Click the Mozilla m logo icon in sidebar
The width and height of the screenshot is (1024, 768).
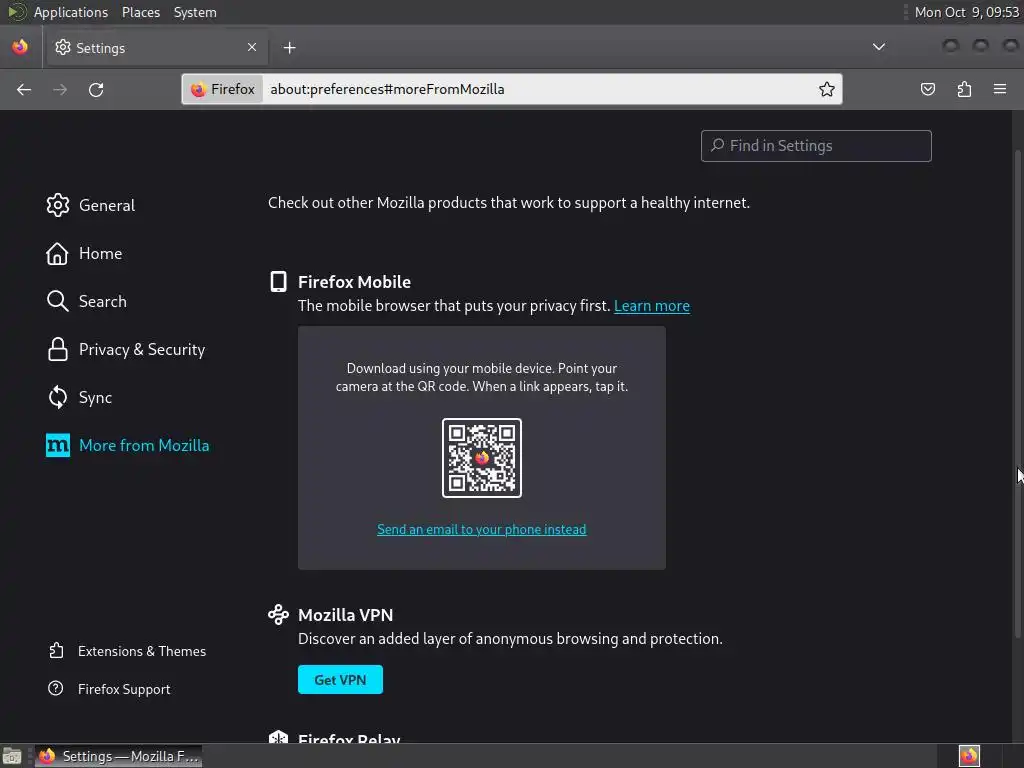click(57, 445)
